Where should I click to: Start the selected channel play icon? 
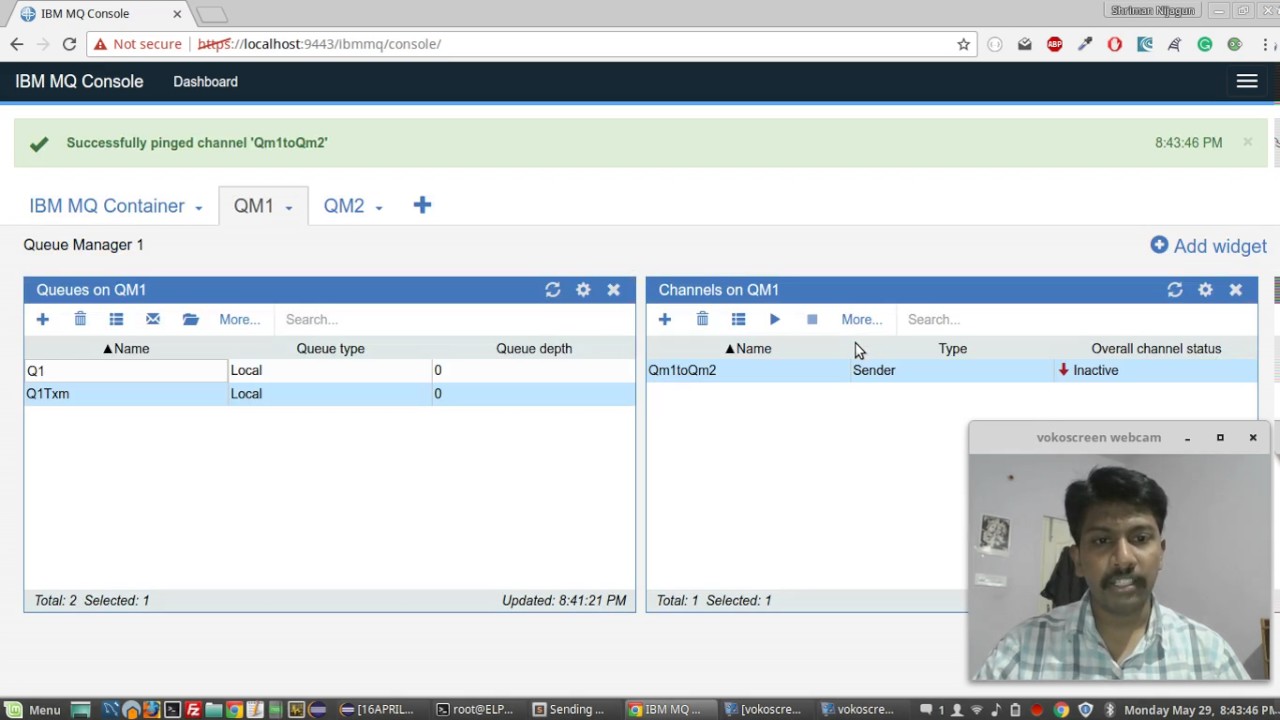pyautogui.click(x=774, y=319)
